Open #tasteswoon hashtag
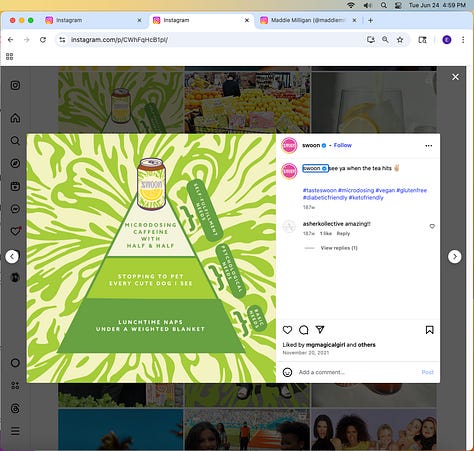This screenshot has height=451, width=474. pos(320,190)
